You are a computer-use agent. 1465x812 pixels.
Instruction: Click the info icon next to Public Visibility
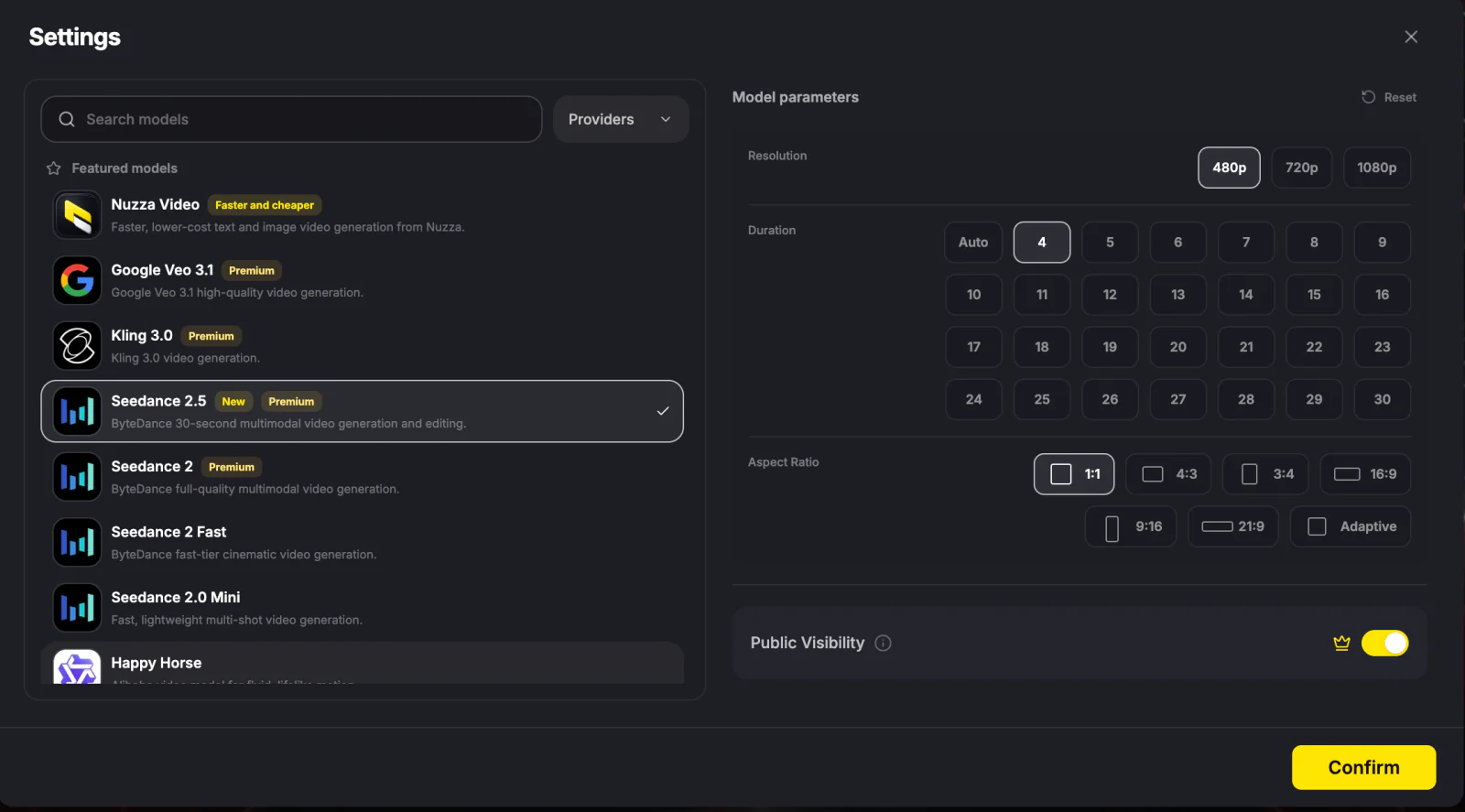884,643
